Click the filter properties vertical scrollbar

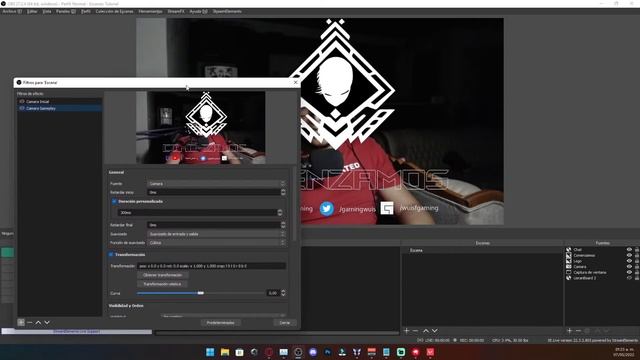pyautogui.click(x=295, y=203)
